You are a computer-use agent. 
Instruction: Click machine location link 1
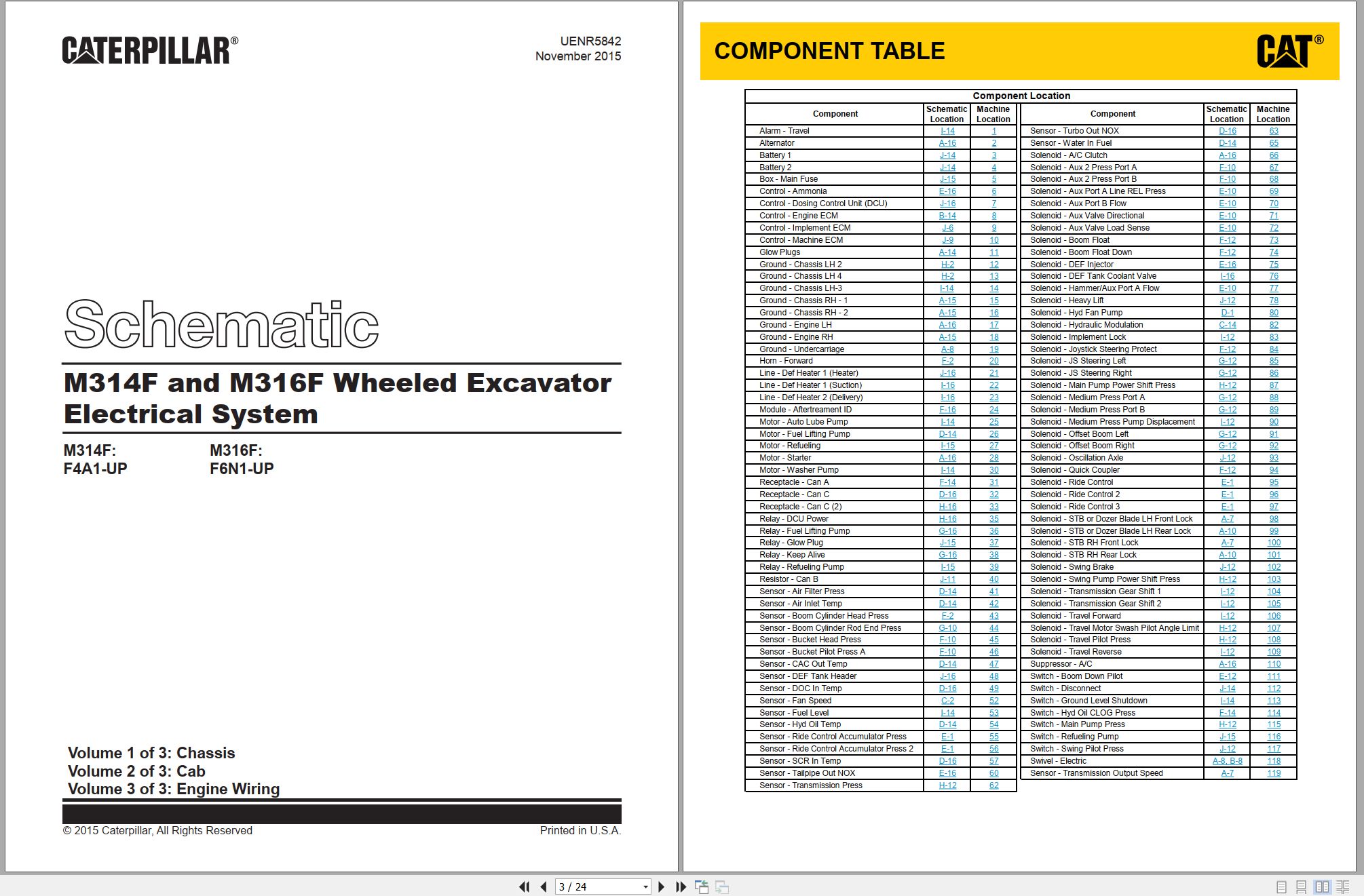click(994, 131)
